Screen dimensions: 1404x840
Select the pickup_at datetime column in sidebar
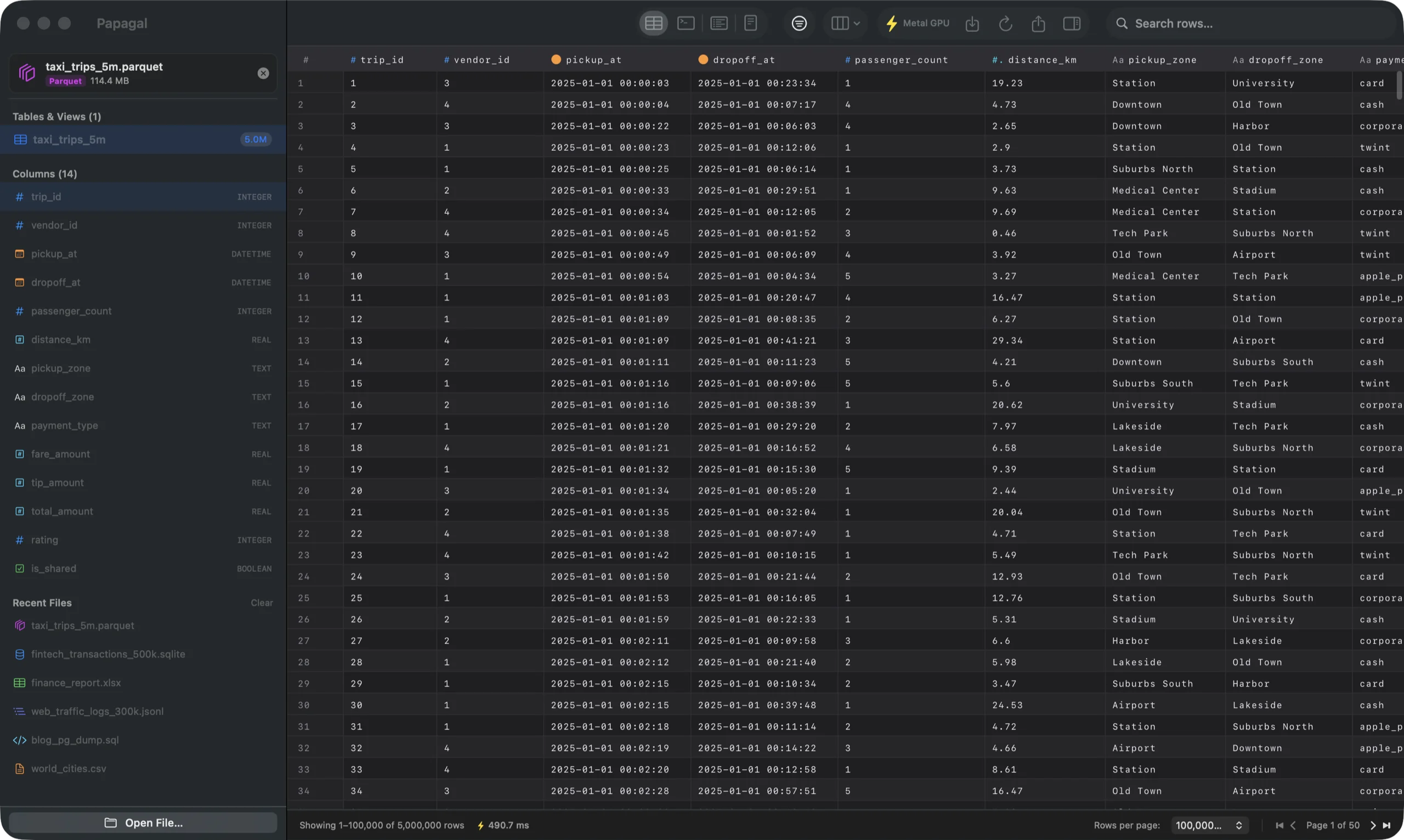[143, 253]
